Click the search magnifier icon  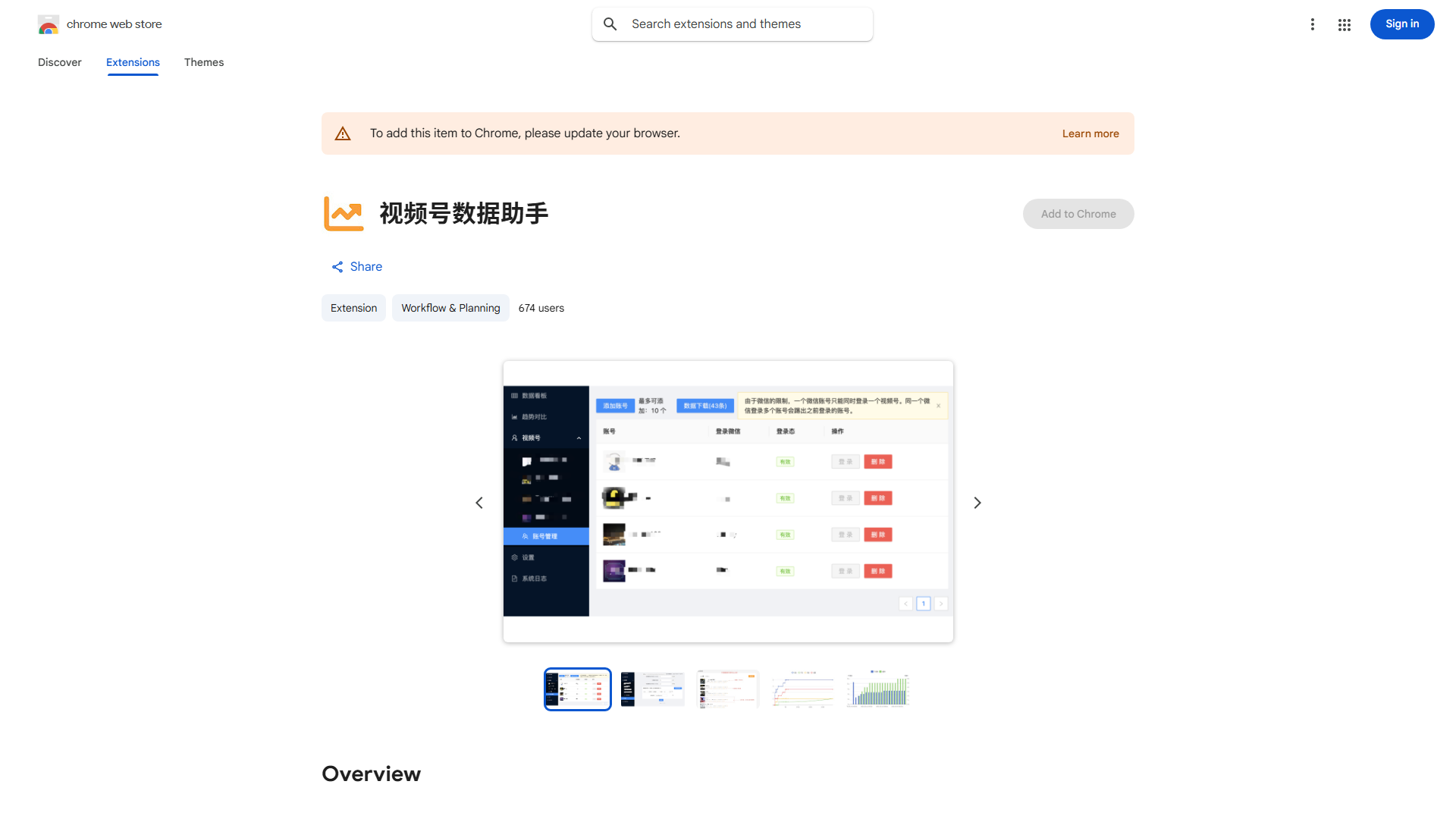tap(610, 24)
